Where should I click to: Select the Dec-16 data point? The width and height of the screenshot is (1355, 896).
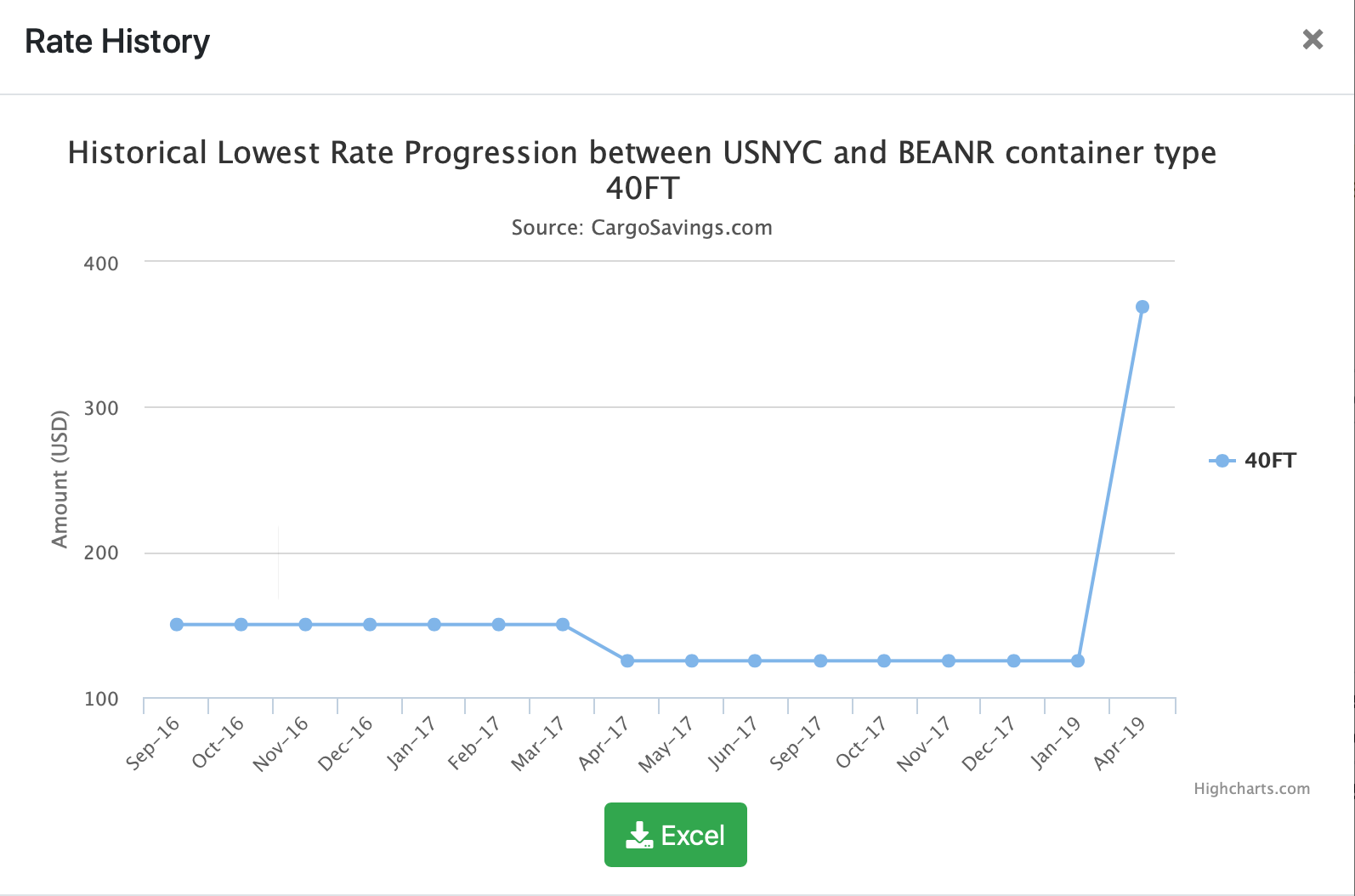coord(370,625)
